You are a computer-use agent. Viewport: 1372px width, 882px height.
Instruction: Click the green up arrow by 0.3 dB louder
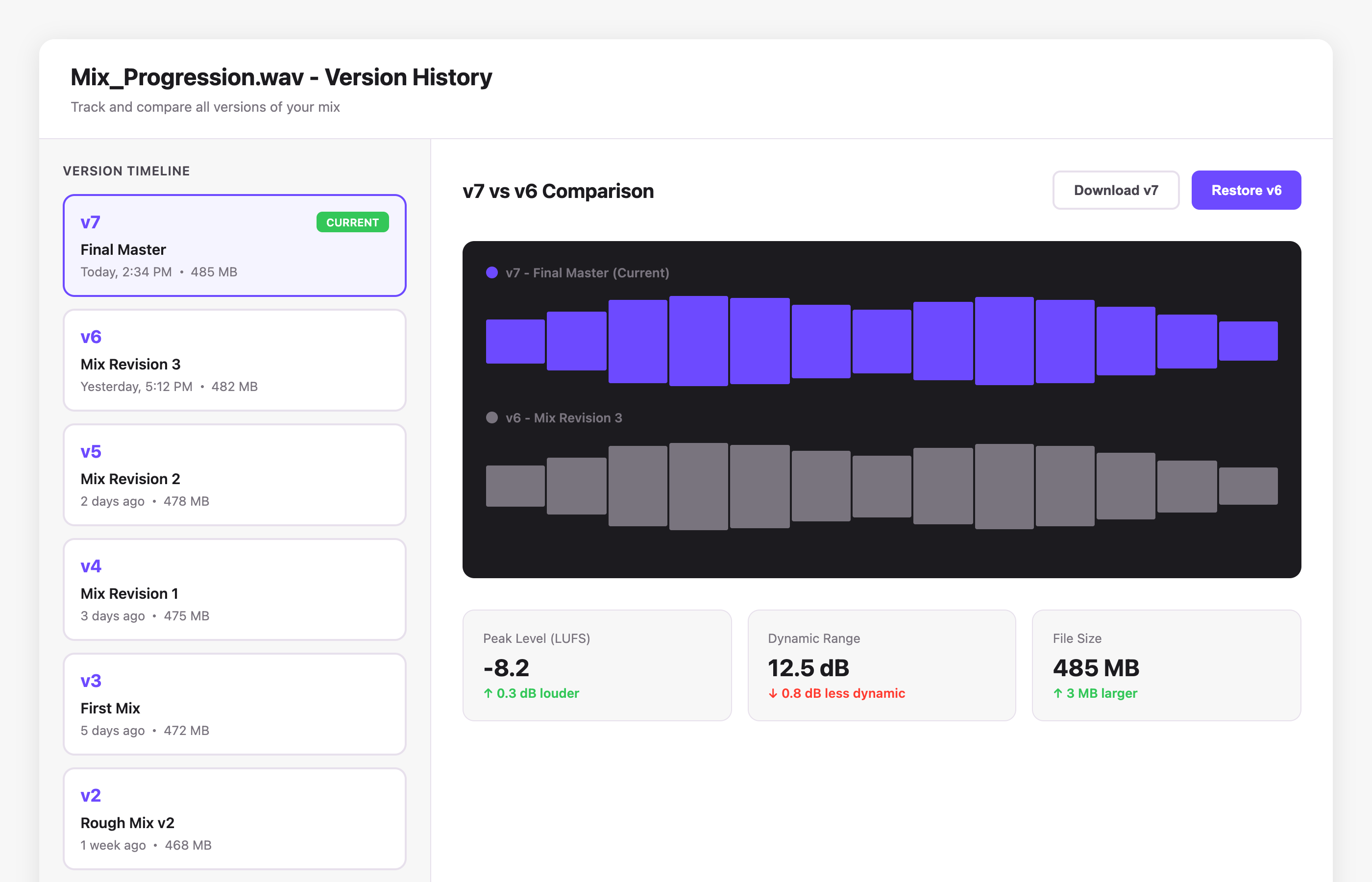(488, 693)
